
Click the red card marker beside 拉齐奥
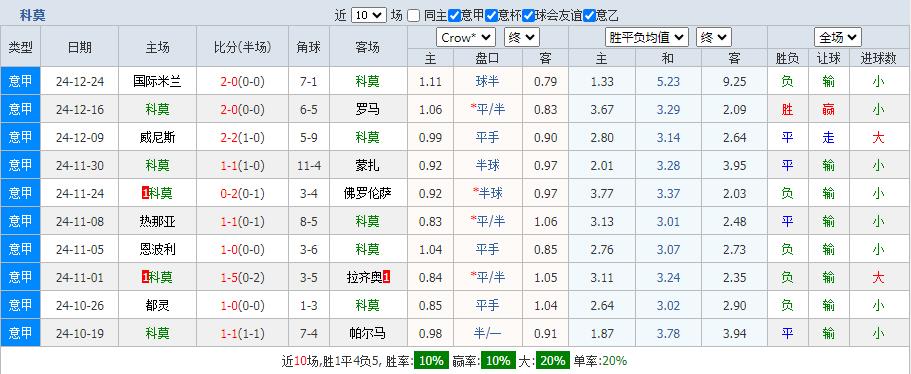pos(386,277)
